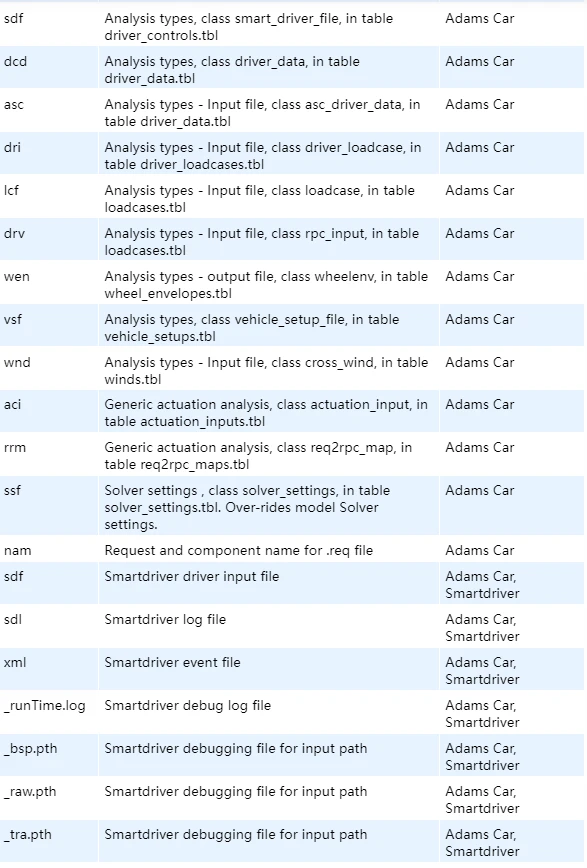Click the 'drv' extension cell
Image resolution: width=587 pixels, height=868 pixels.
14,234
